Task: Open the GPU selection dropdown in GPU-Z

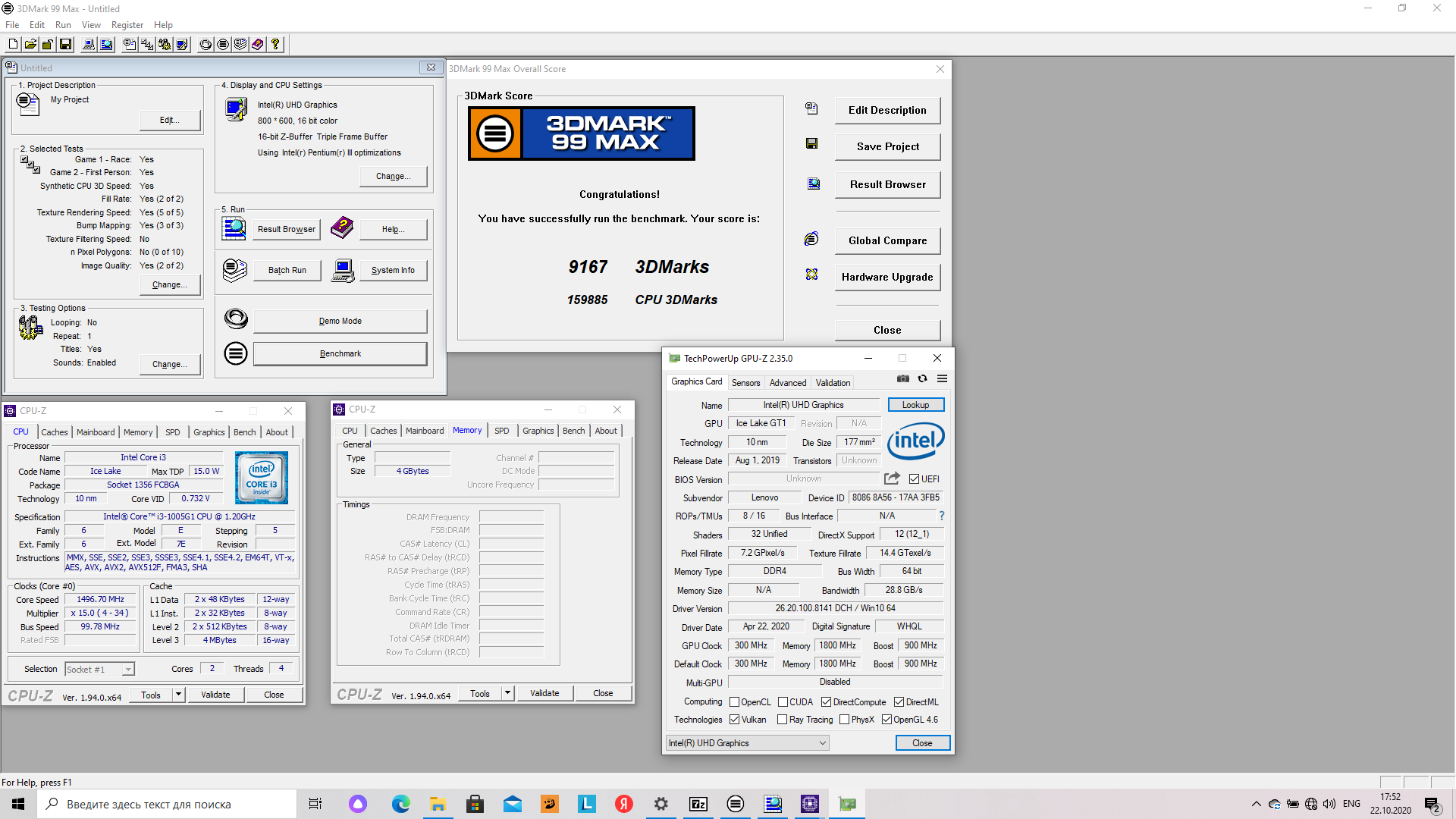Action: (x=747, y=743)
